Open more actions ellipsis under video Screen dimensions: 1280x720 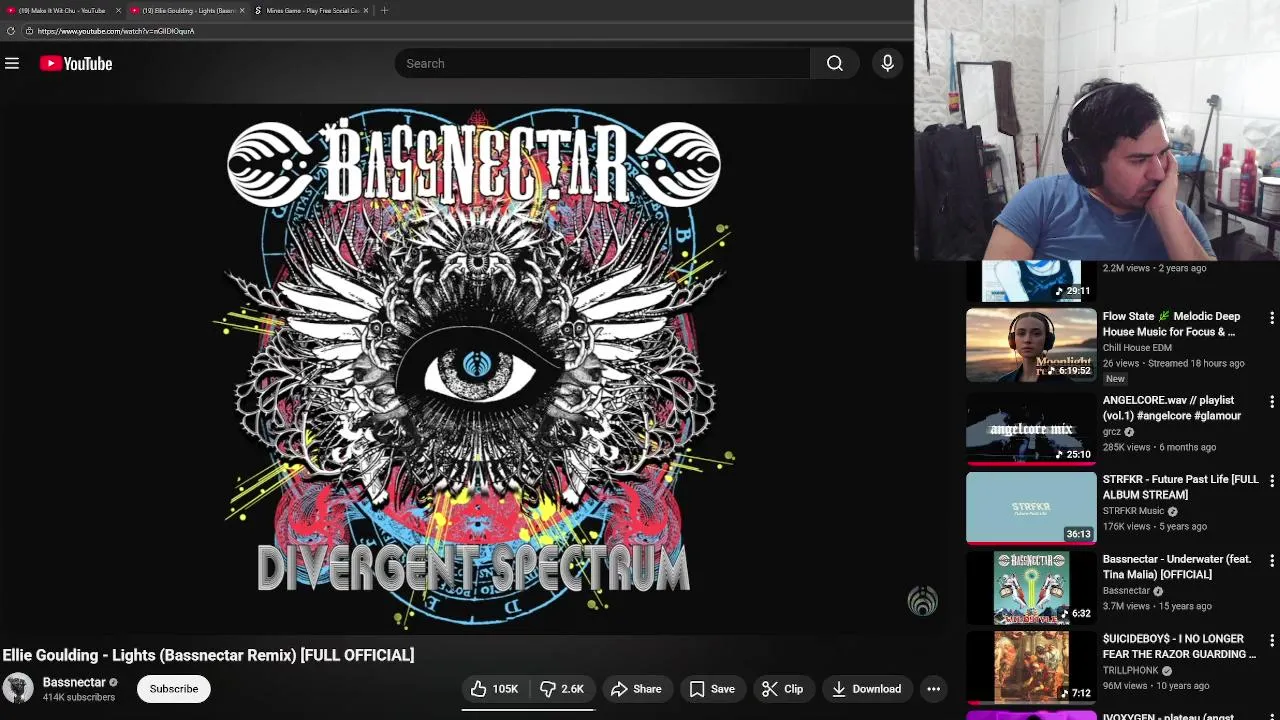click(x=933, y=689)
